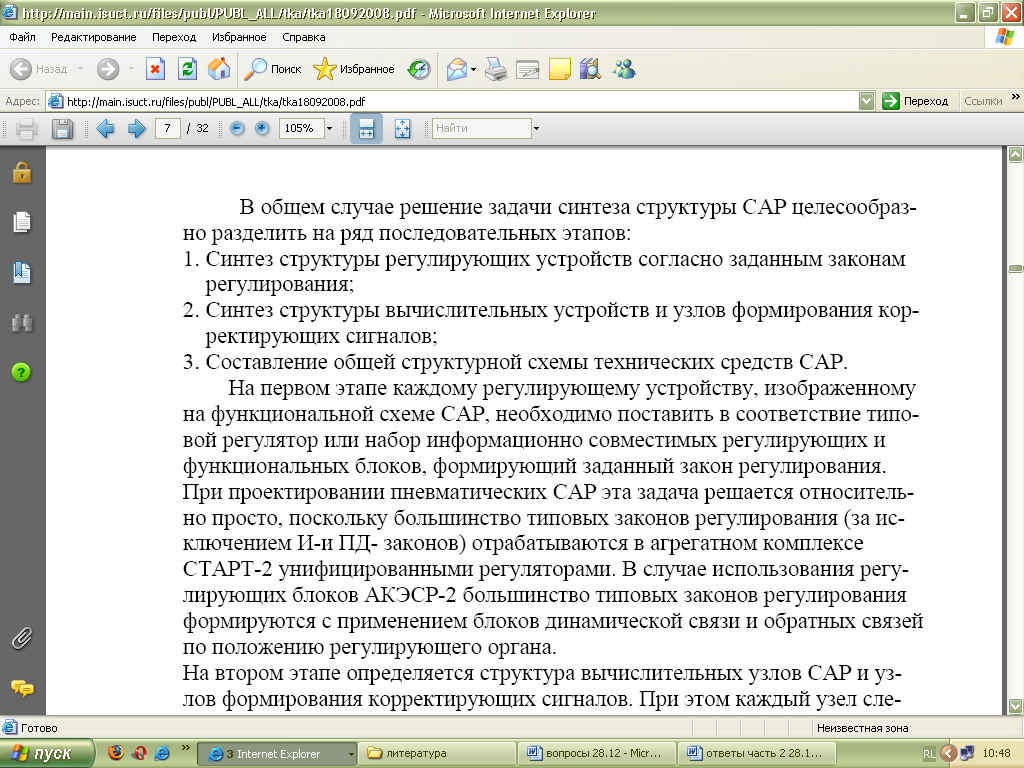Expand the Назад history dropdown arrow
This screenshot has height=768, width=1024.
(x=80, y=69)
